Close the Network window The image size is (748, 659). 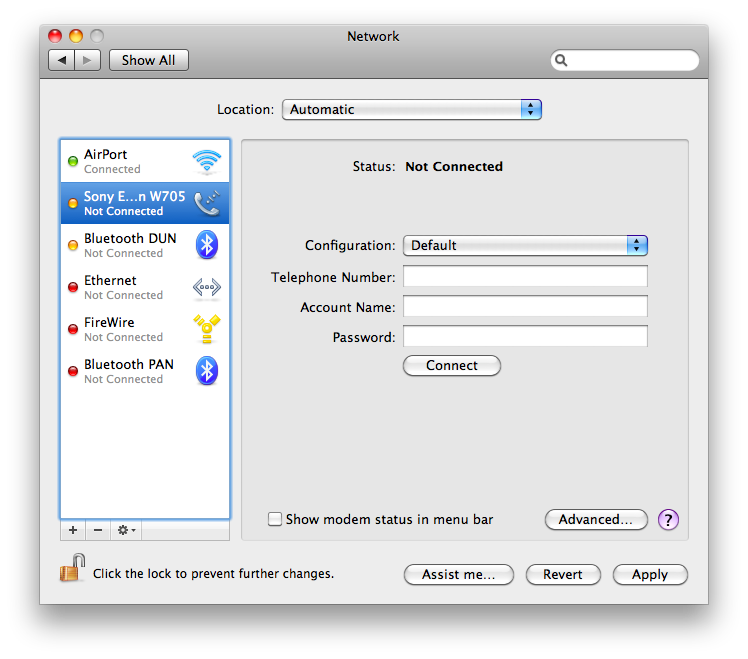(55, 36)
